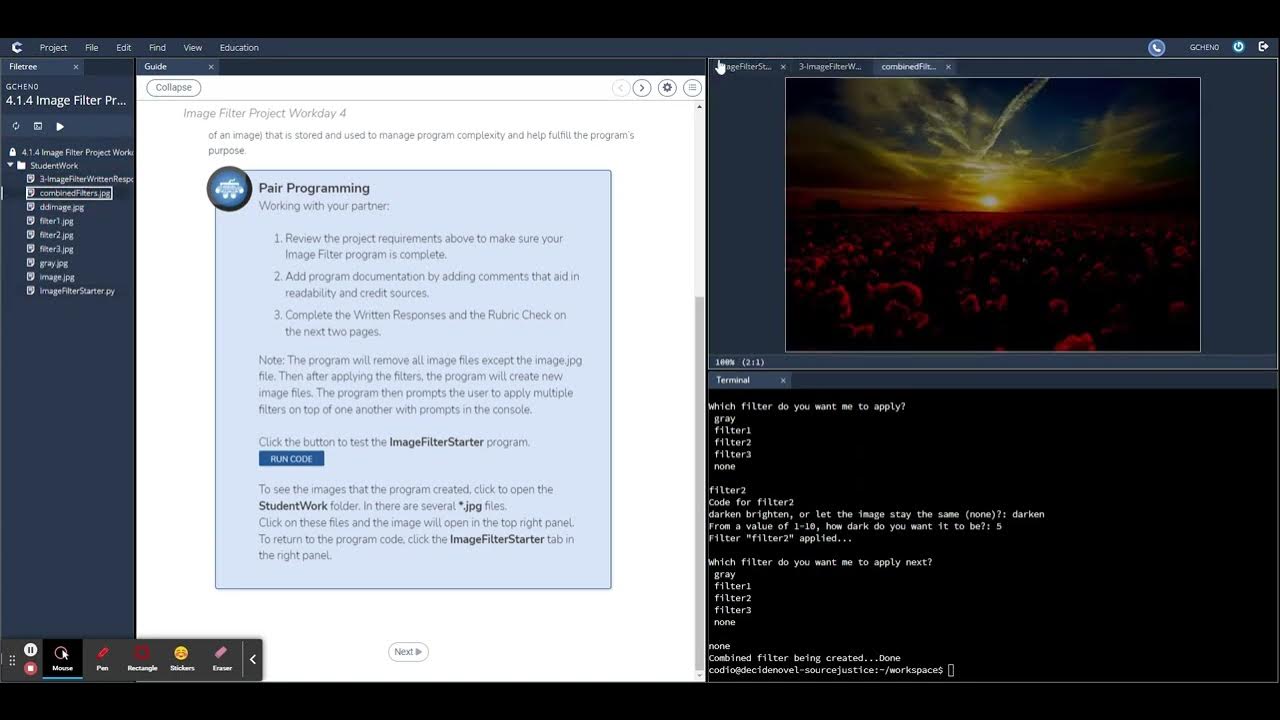Open guide table of contents icon

coord(692,88)
